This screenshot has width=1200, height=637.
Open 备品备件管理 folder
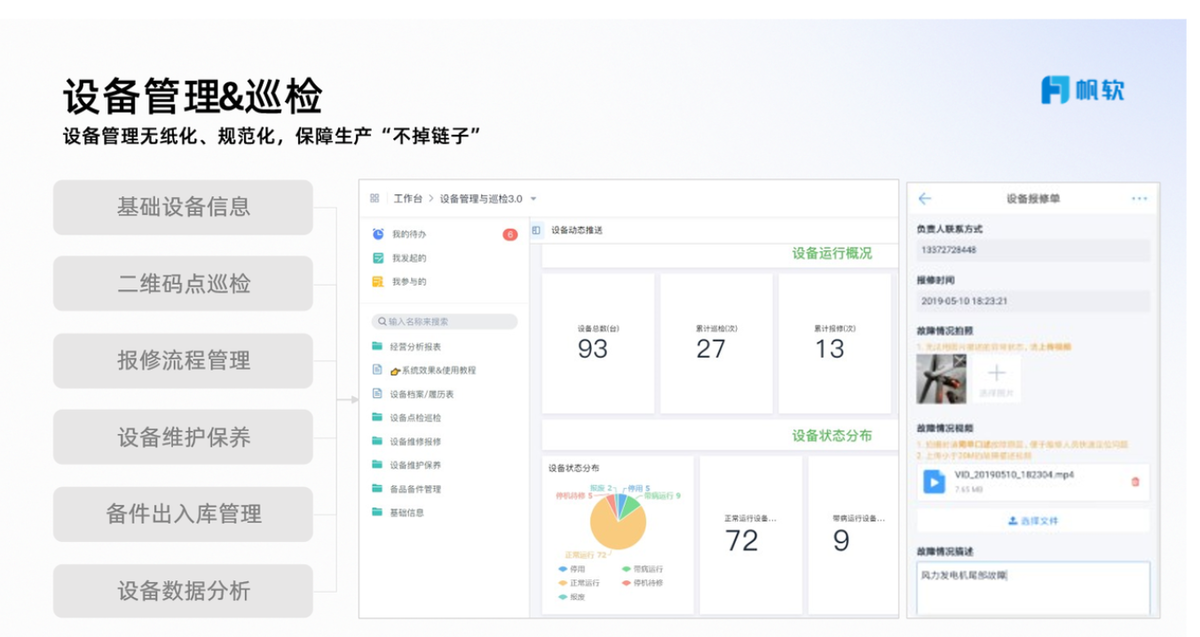[x=415, y=490]
